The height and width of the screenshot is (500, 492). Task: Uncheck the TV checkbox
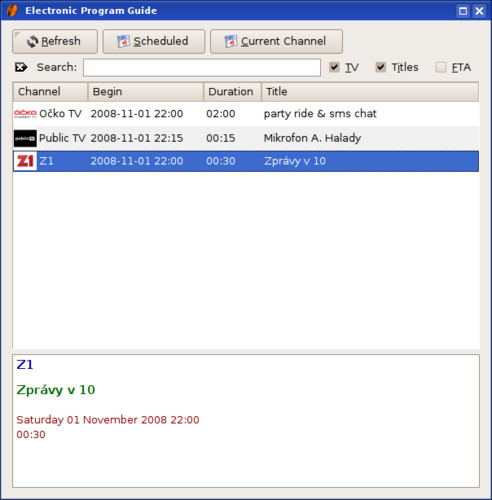click(x=334, y=67)
